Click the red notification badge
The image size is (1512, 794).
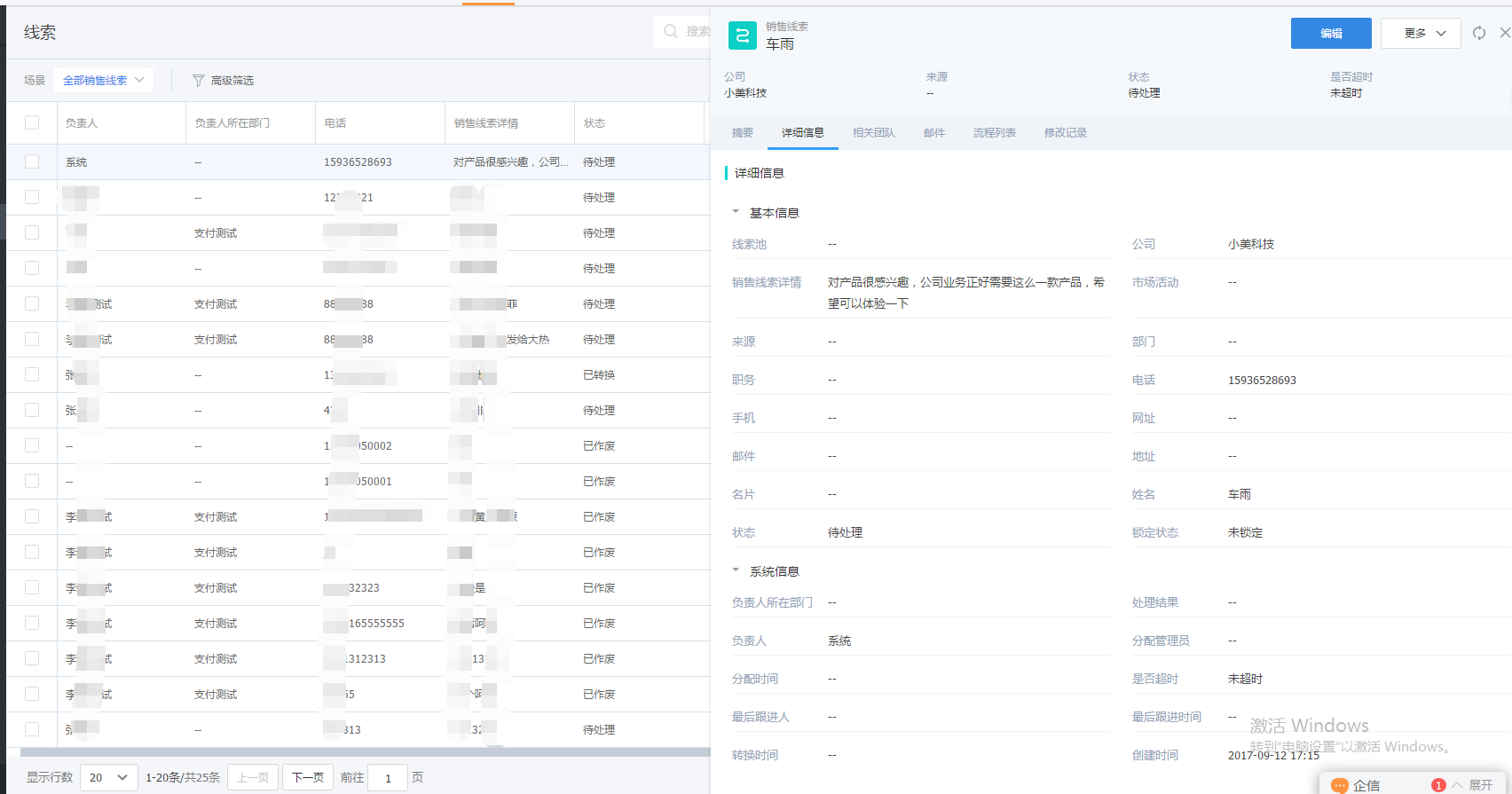point(1438,785)
